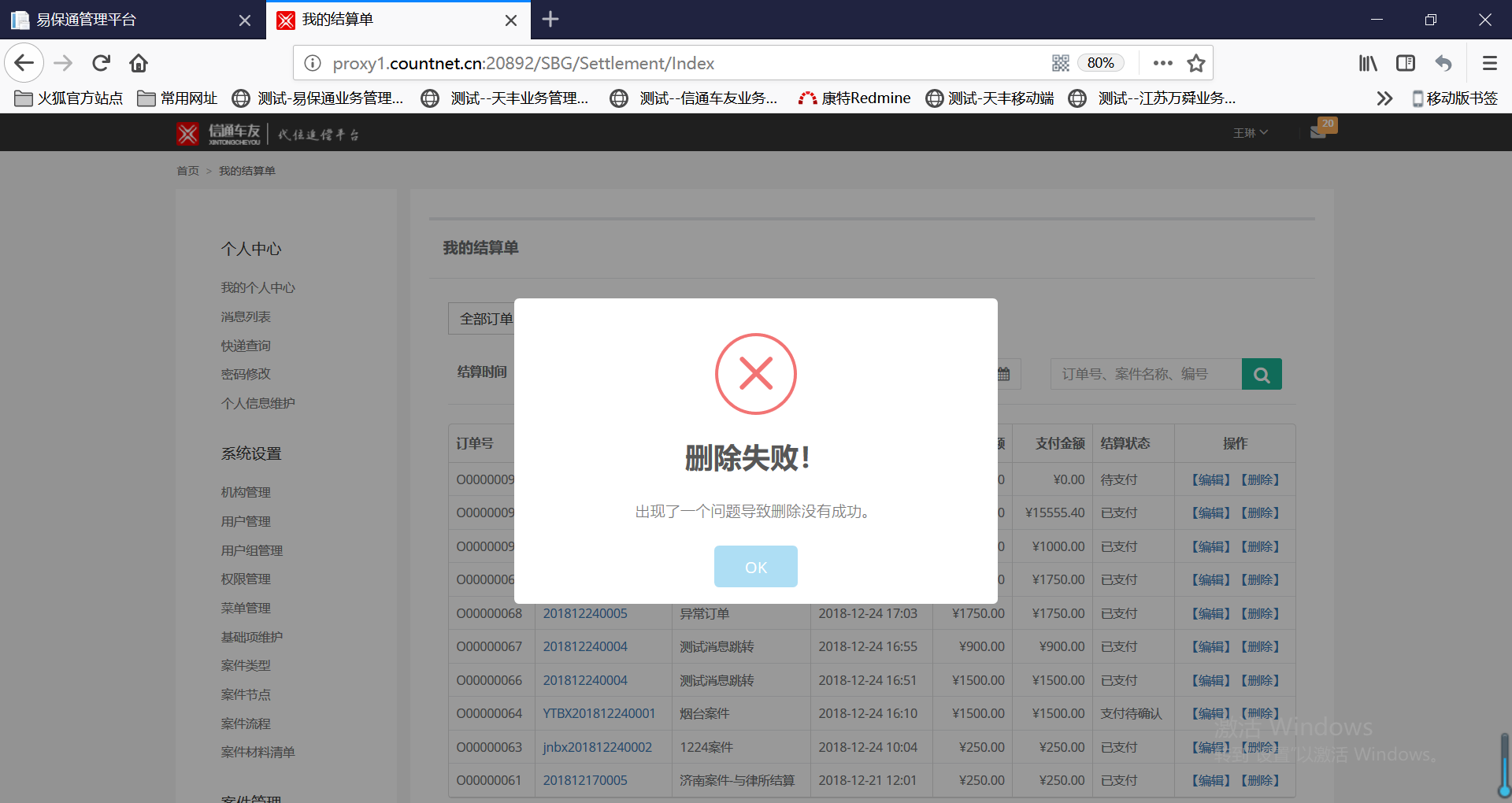Open the Firefox library icon

tap(1368, 63)
